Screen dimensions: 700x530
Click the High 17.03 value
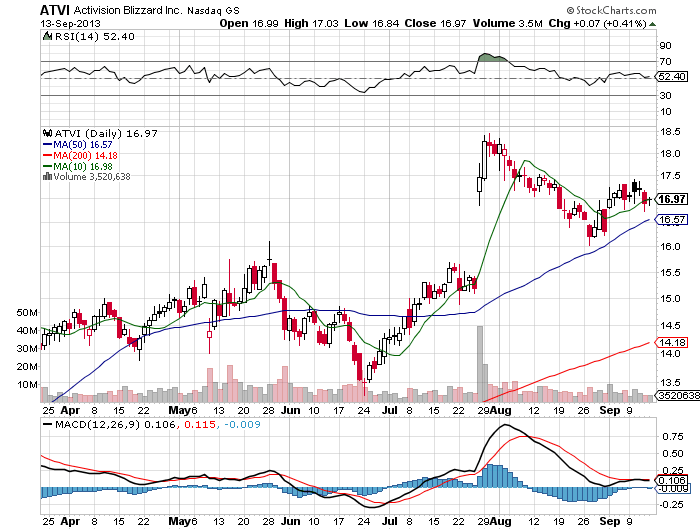(x=312, y=23)
